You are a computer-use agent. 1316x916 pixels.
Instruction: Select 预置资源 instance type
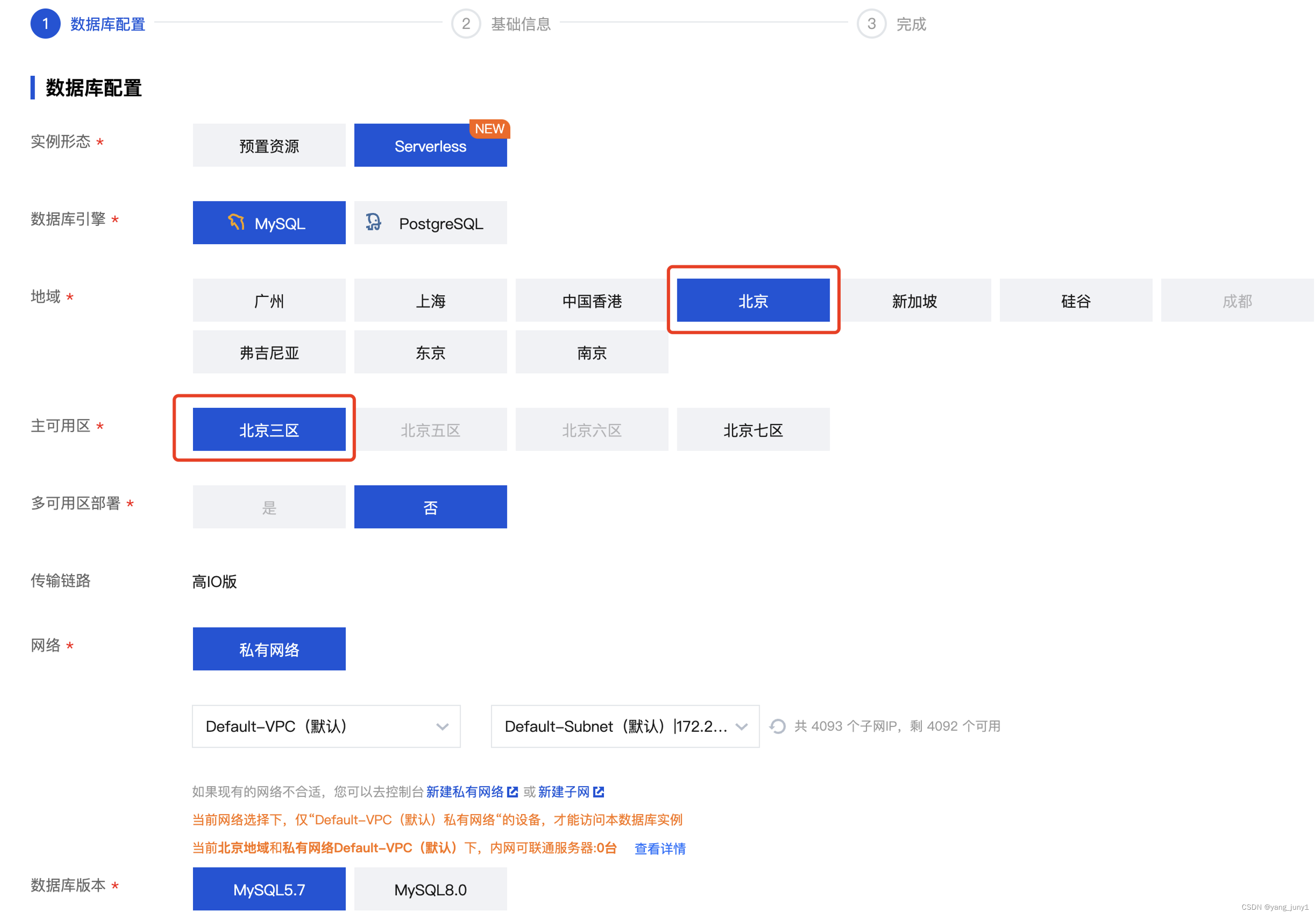pyautogui.click(x=269, y=146)
